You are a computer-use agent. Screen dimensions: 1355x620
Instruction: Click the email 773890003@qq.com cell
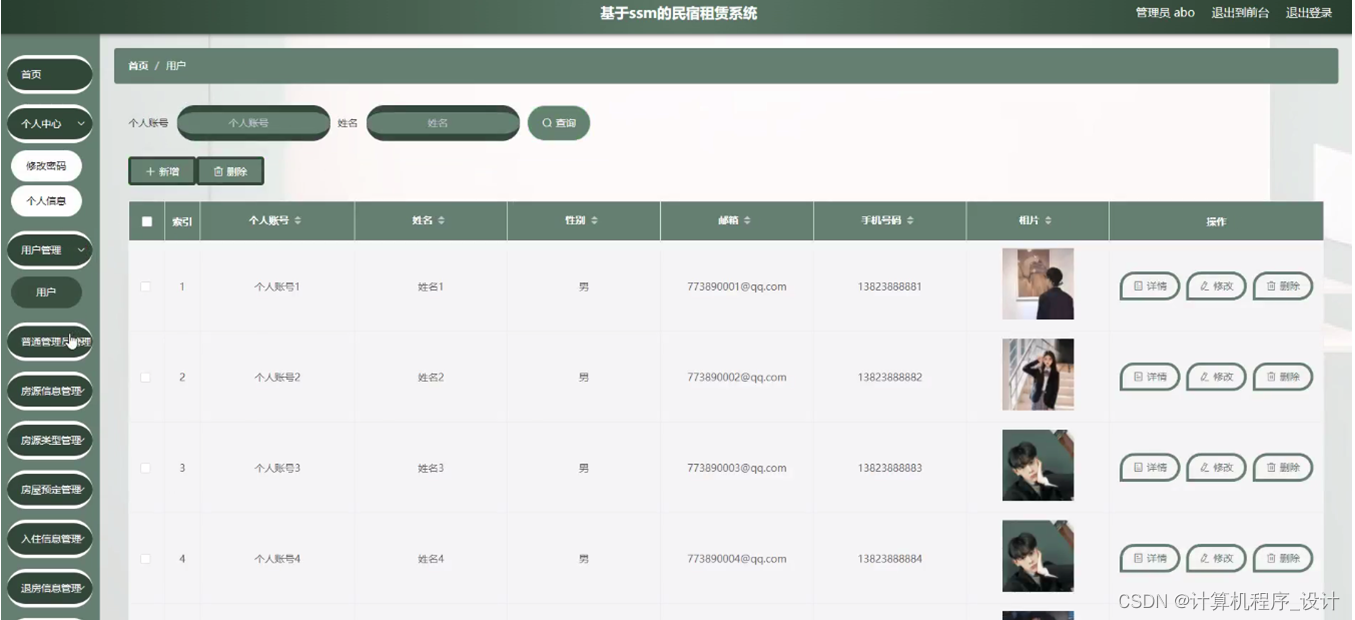click(737, 468)
